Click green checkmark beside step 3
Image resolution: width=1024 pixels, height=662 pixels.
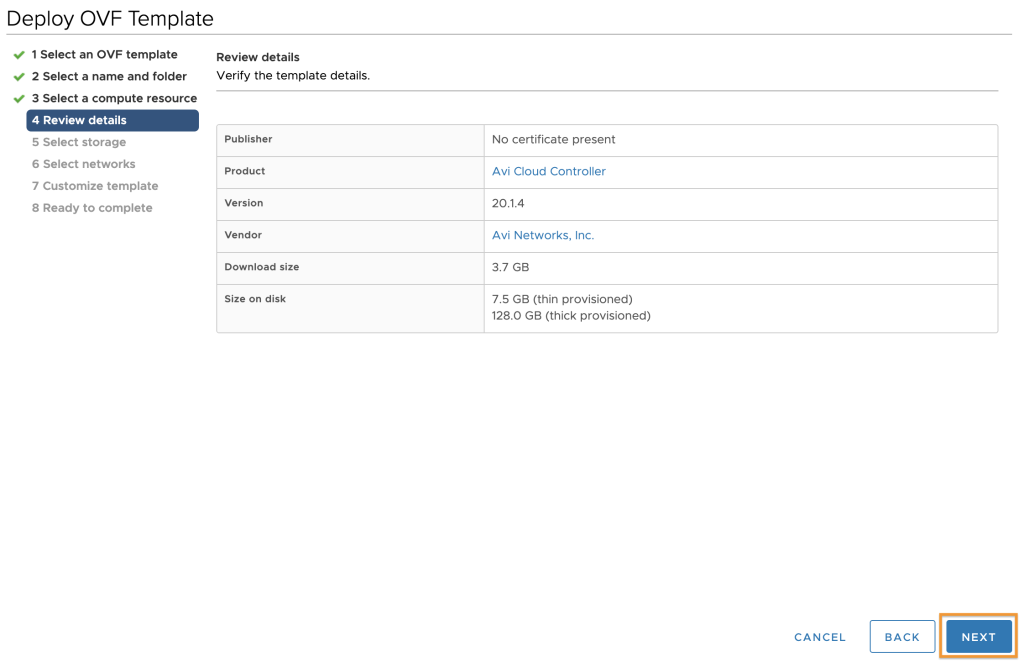pos(19,99)
